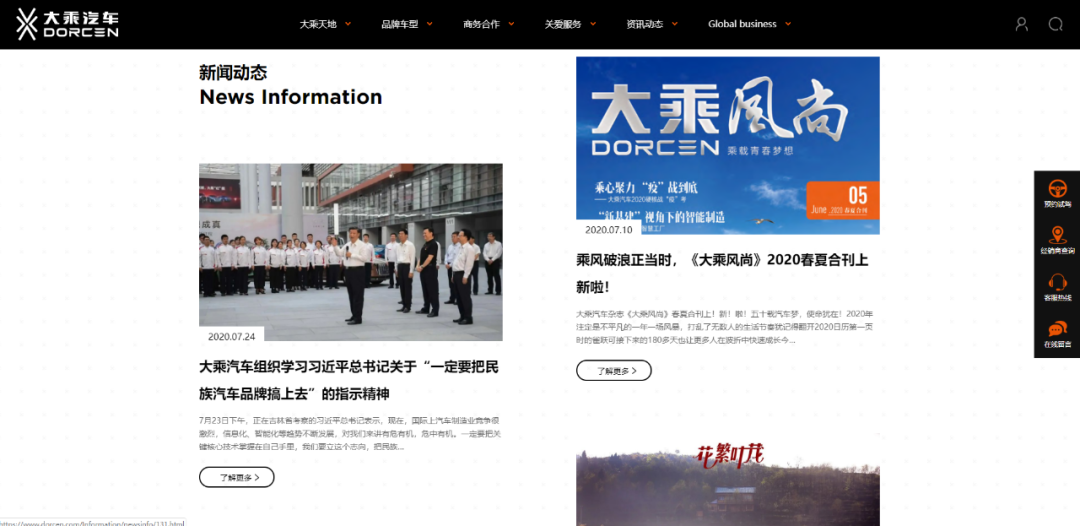
Task: Click the date label 2020.07.24
Action: click(231, 337)
